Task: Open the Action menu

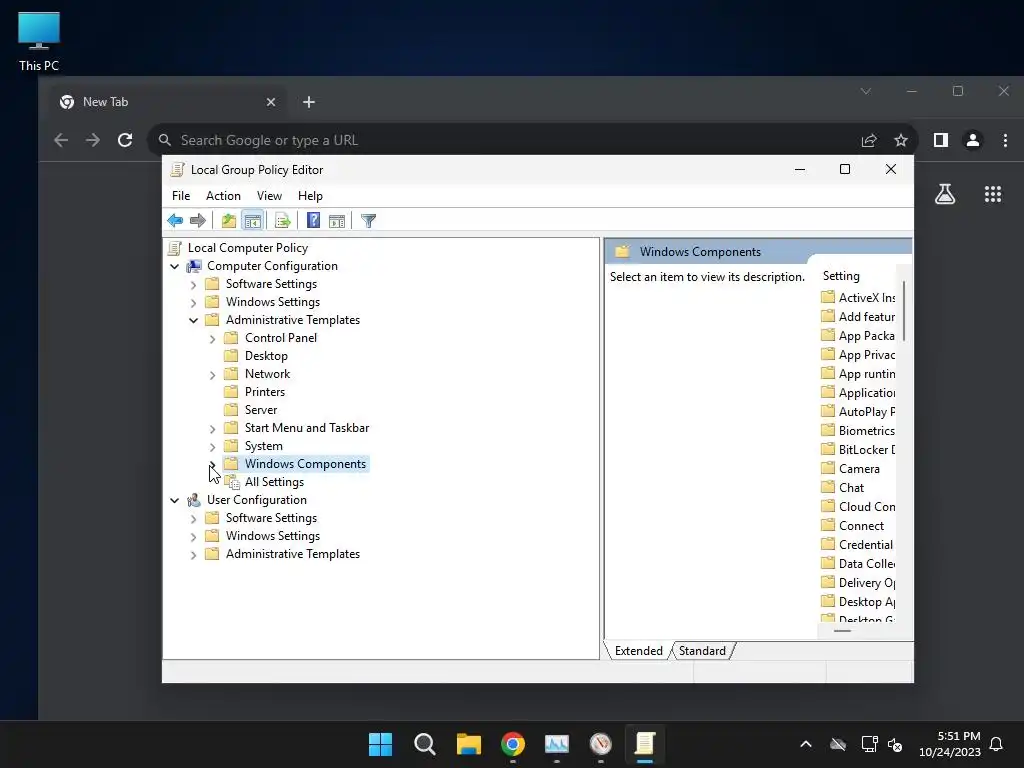Action: click(223, 196)
